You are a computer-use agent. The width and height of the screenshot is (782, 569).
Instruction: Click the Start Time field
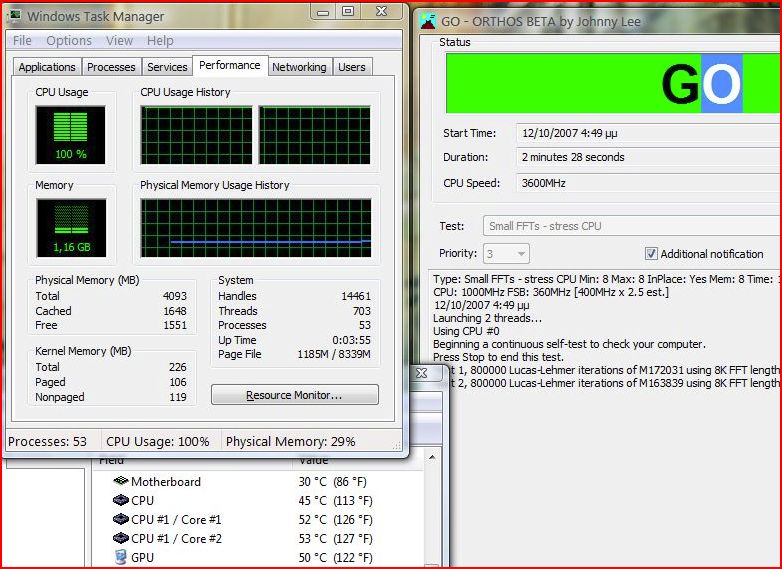pos(648,133)
